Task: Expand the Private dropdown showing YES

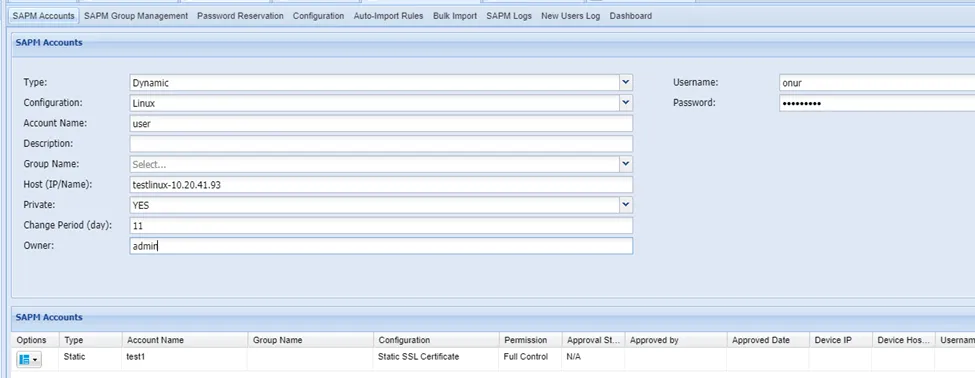Action: (x=626, y=205)
